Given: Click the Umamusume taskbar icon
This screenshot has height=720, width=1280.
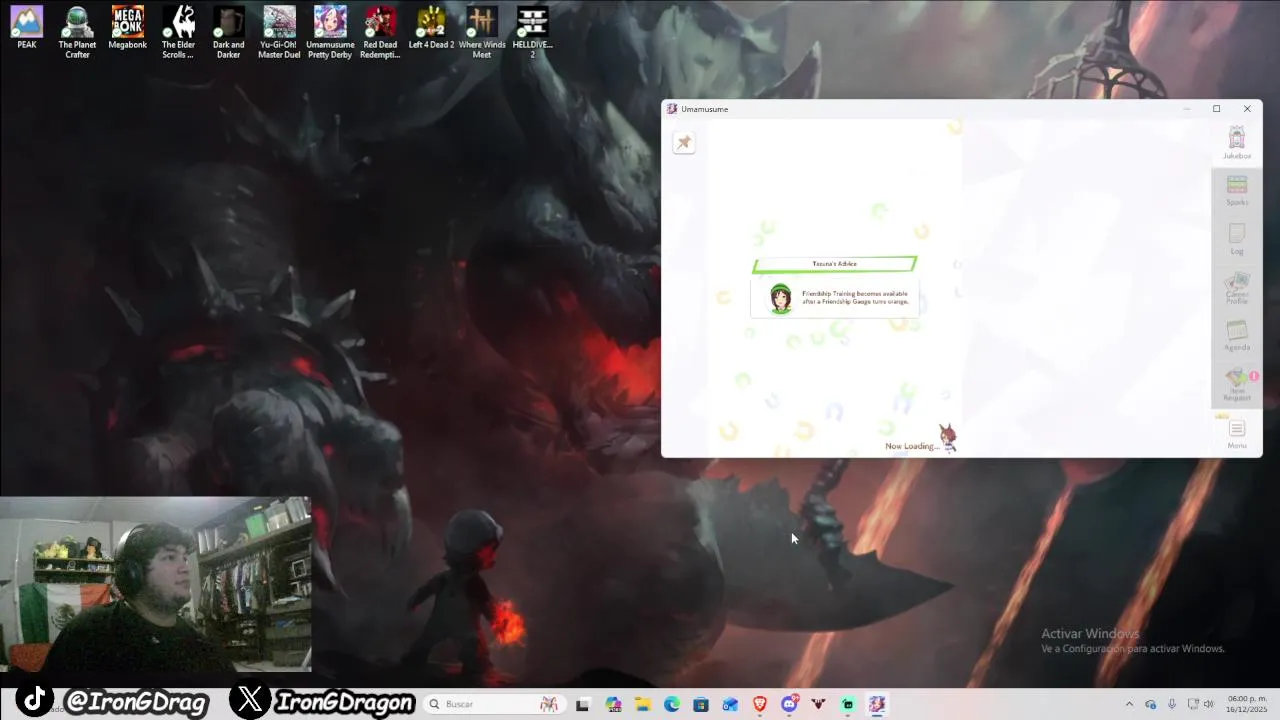Looking at the screenshot, I should [877, 704].
